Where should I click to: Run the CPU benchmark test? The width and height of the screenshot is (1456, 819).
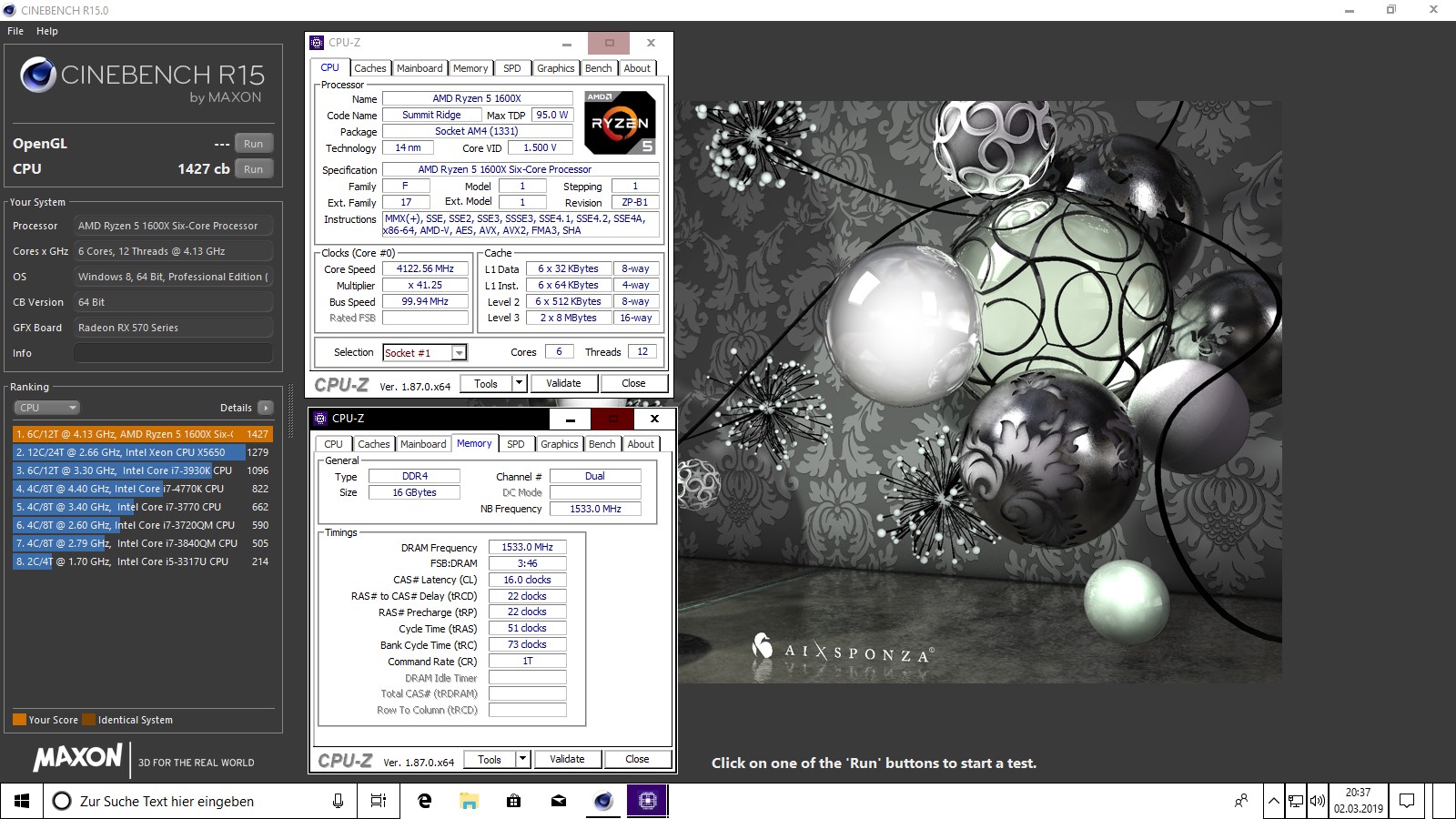(x=254, y=169)
